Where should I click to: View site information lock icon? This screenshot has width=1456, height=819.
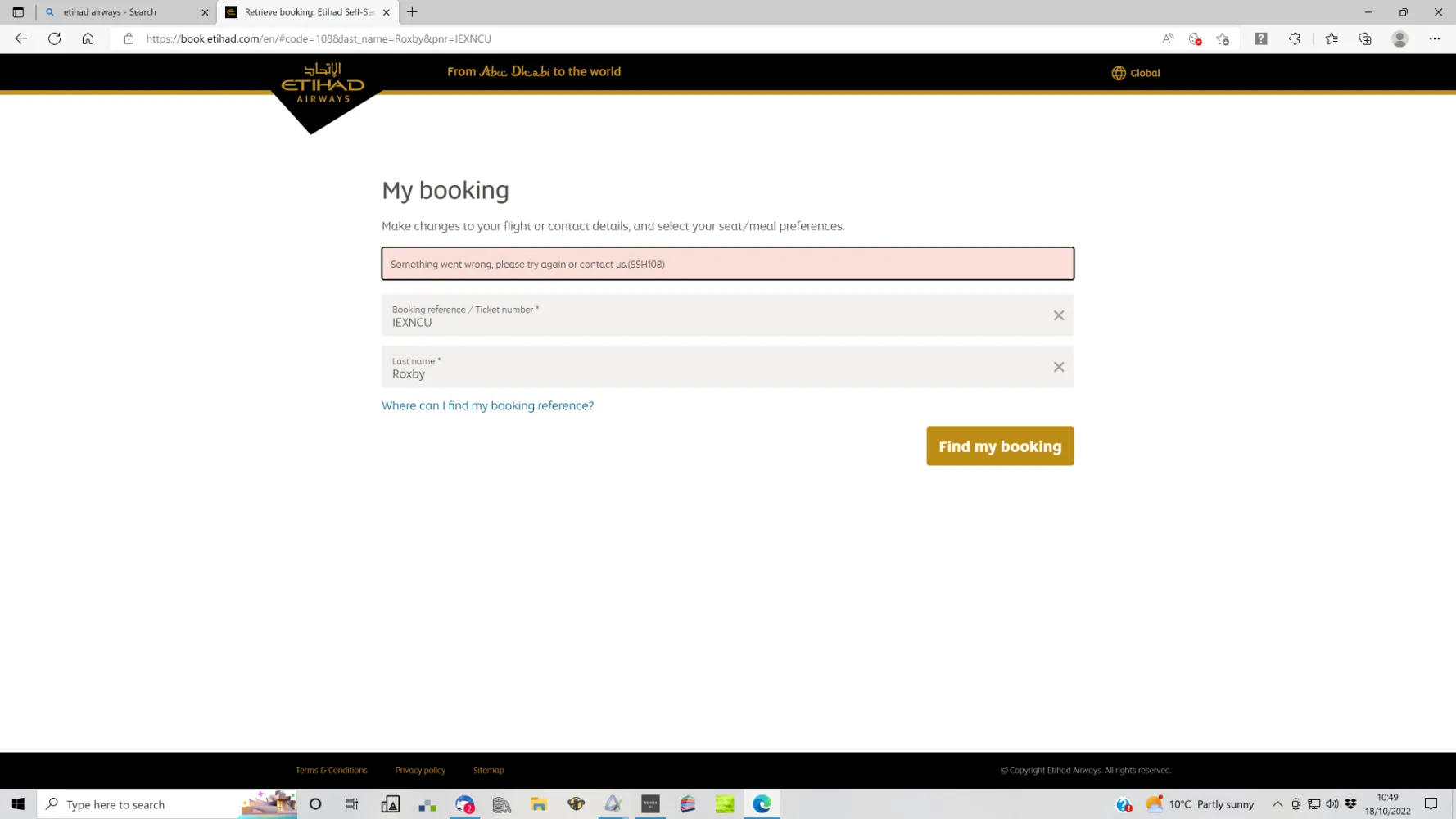[129, 38]
